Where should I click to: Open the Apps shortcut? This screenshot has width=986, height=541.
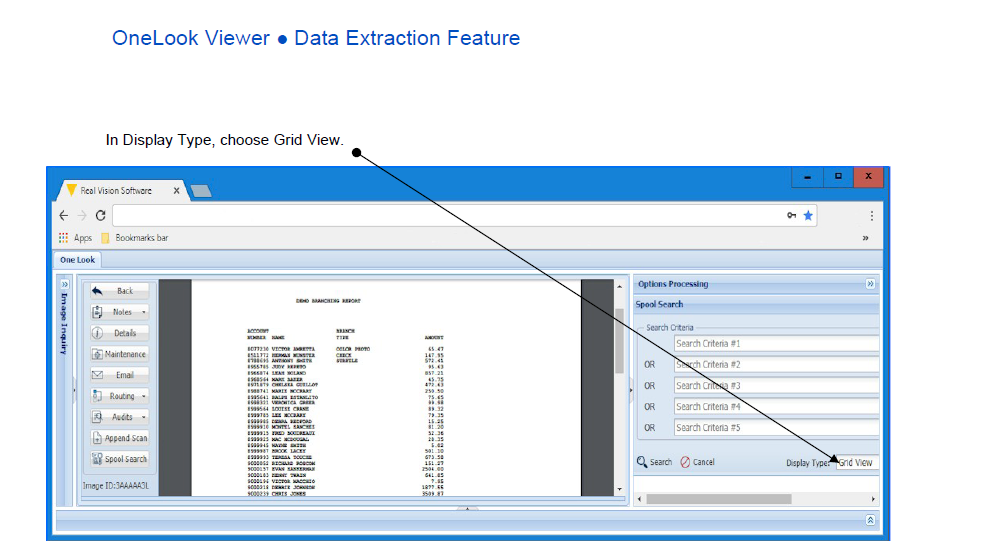(75, 238)
